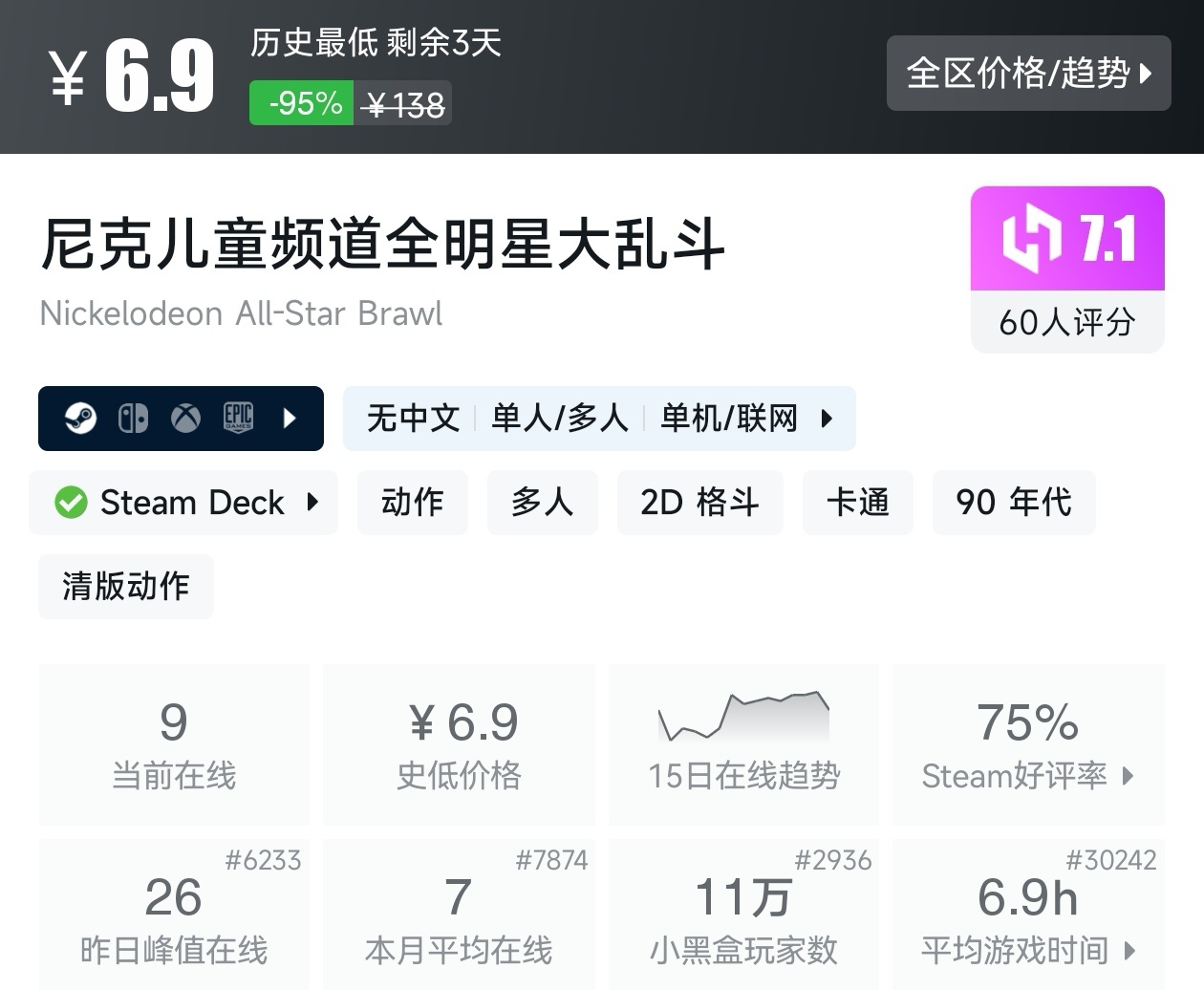Click the Xbox platform icon
The image size is (1204, 990).
tap(185, 418)
